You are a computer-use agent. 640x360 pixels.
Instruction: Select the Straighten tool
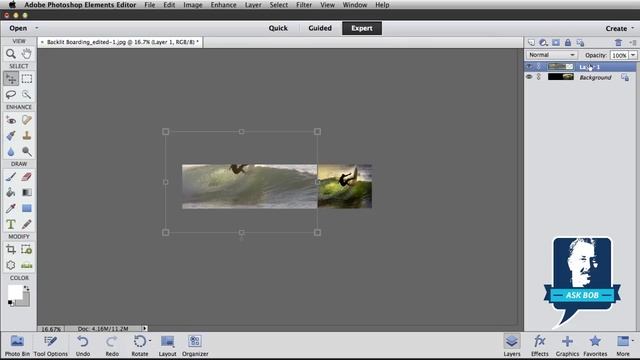[27, 265]
